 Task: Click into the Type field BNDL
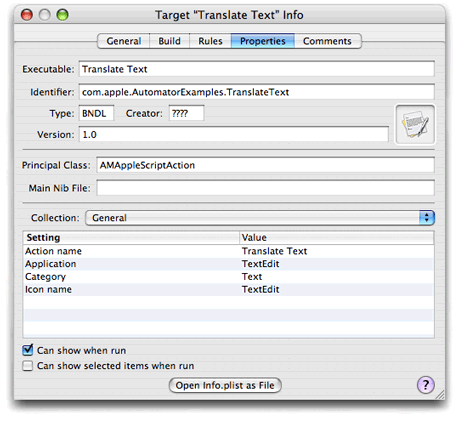click(96, 113)
